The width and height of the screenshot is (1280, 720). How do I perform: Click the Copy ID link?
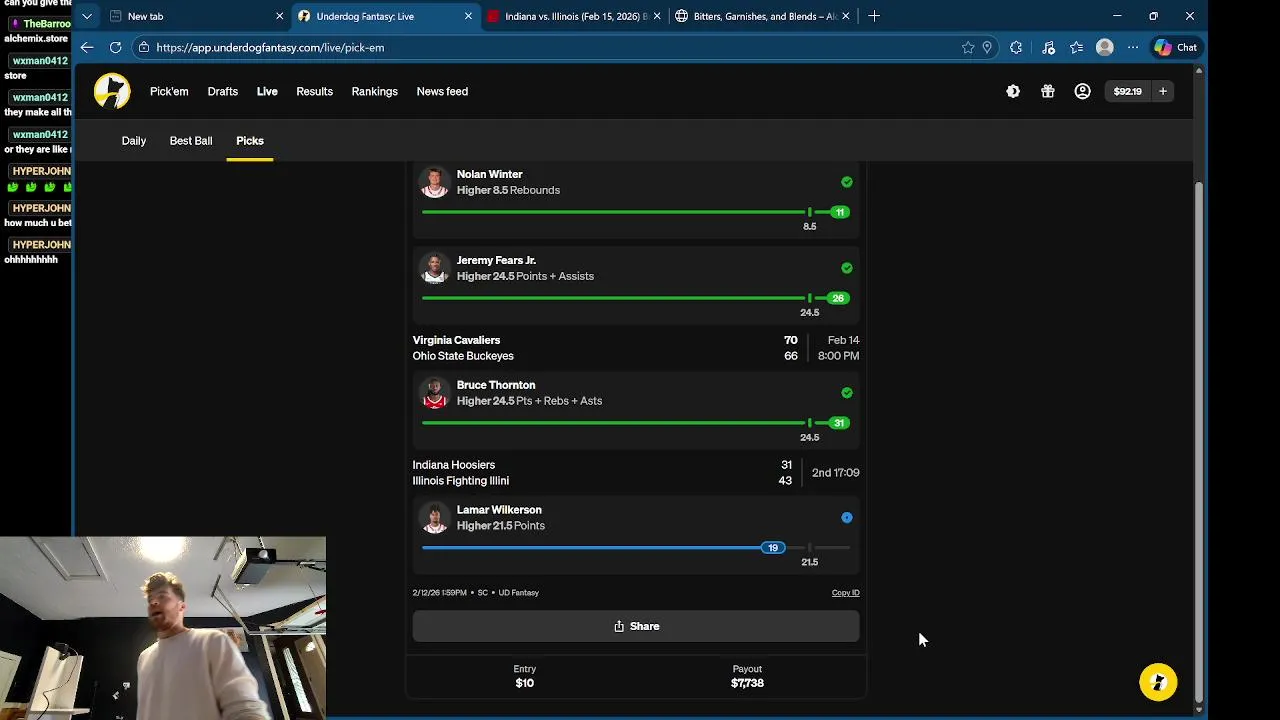(x=846, y=593)
